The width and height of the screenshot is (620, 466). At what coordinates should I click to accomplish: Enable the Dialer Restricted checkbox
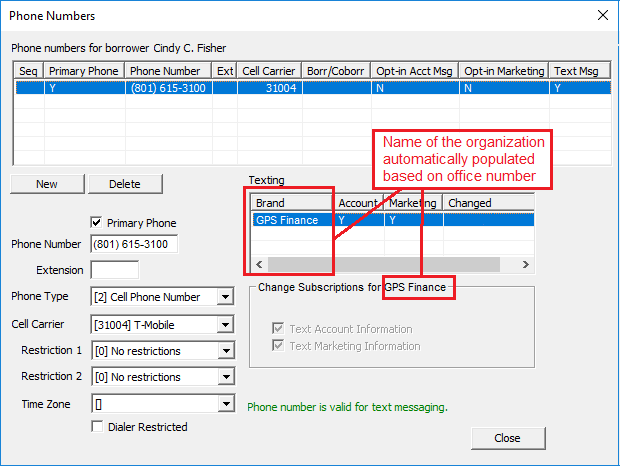click(97, 427)
